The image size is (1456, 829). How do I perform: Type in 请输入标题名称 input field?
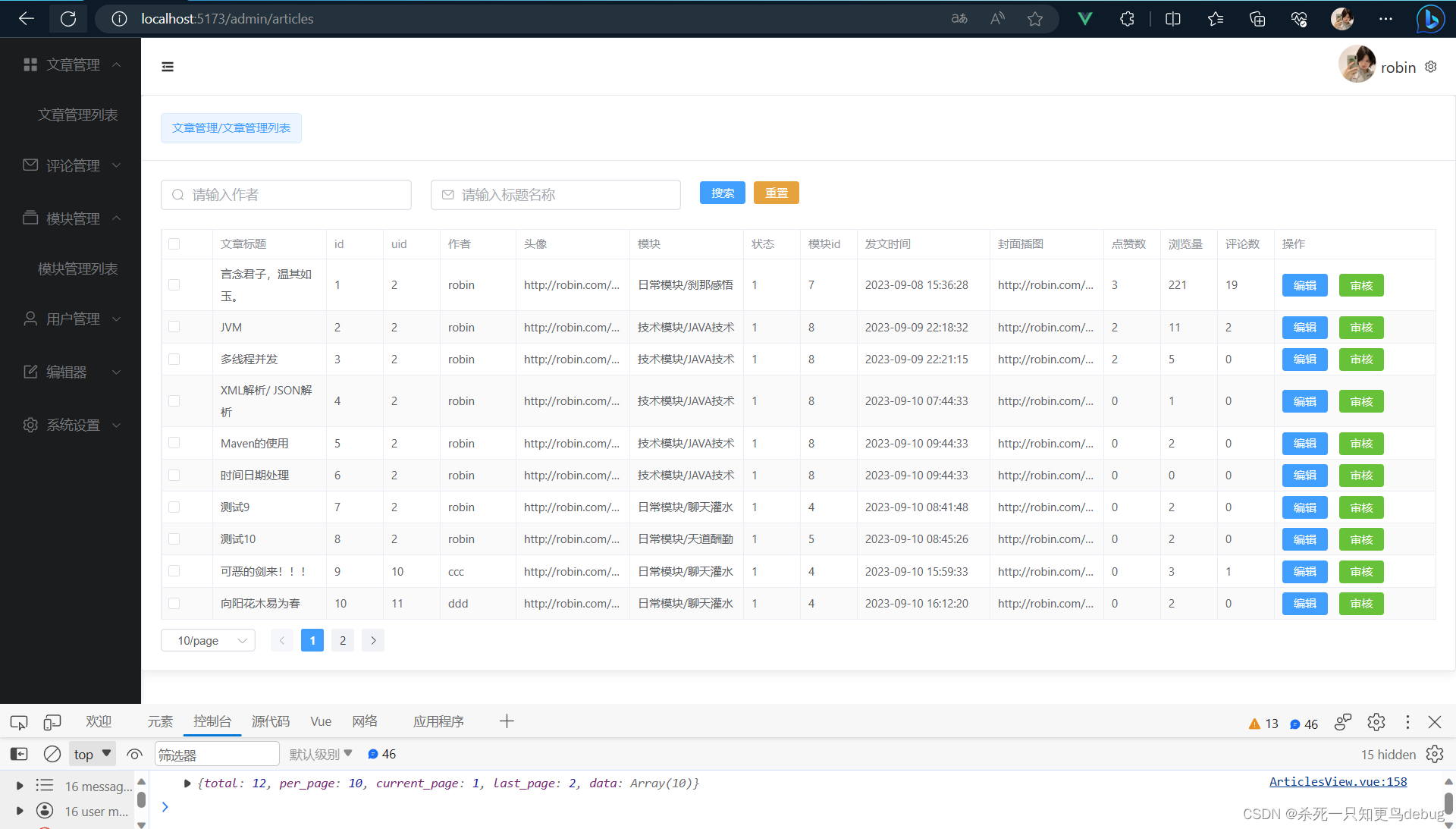[556, 194]
